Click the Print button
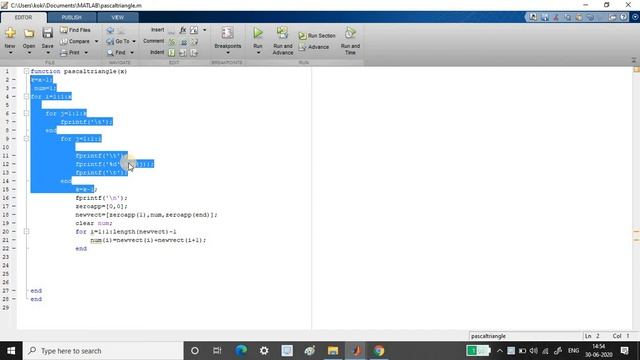The image size is (640, 360). [70, 53]
